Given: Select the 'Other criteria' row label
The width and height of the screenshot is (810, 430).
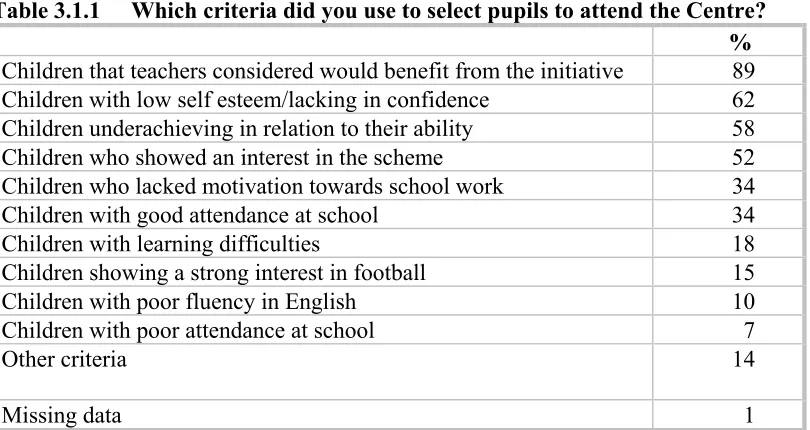Looking at the screenshot, I should 64,359.
